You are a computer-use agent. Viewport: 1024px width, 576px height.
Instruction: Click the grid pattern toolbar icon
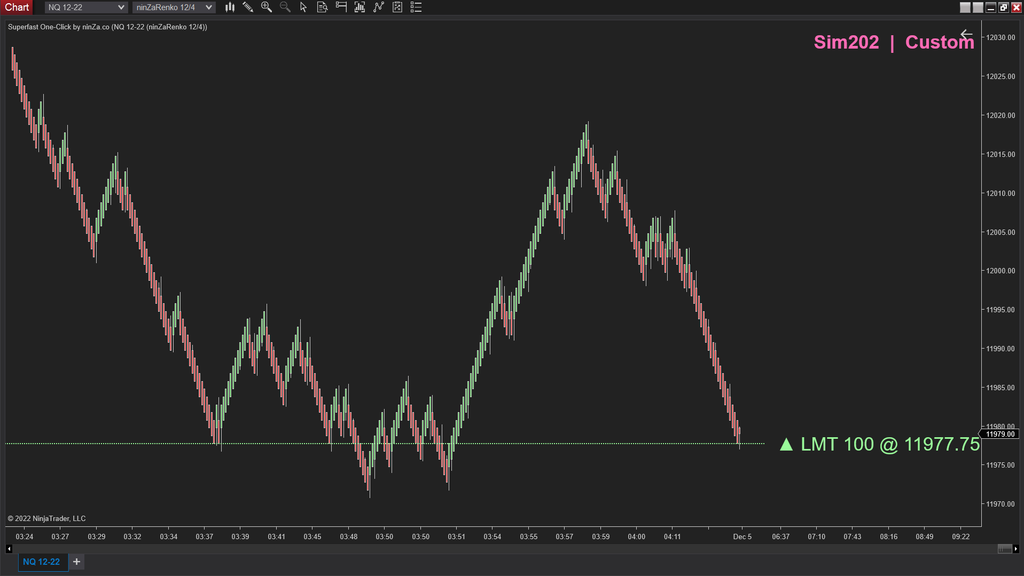[398, 7]
